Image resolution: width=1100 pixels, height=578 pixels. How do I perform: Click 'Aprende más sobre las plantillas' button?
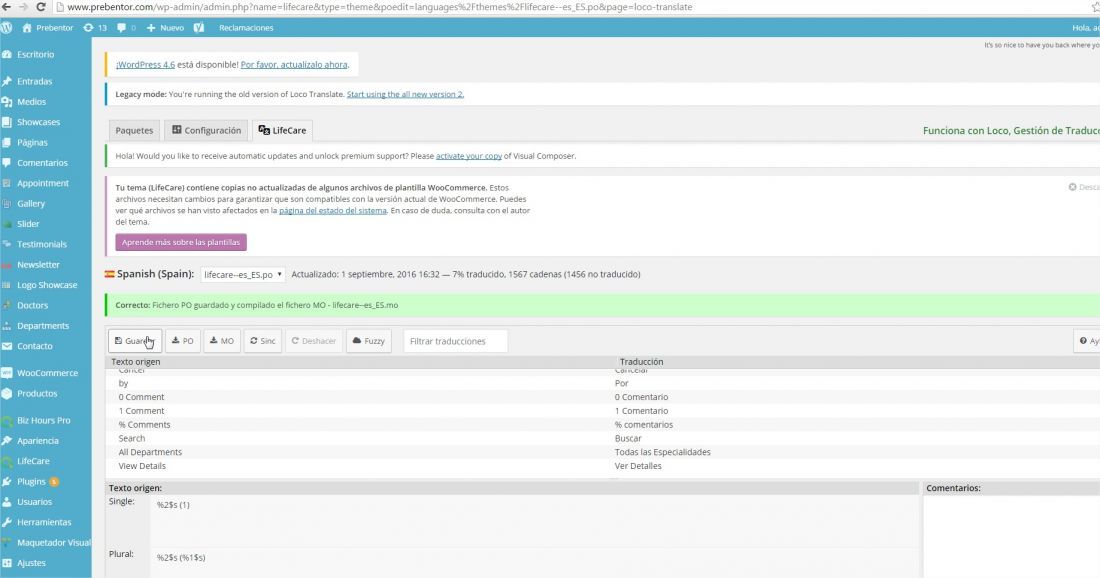181,242
